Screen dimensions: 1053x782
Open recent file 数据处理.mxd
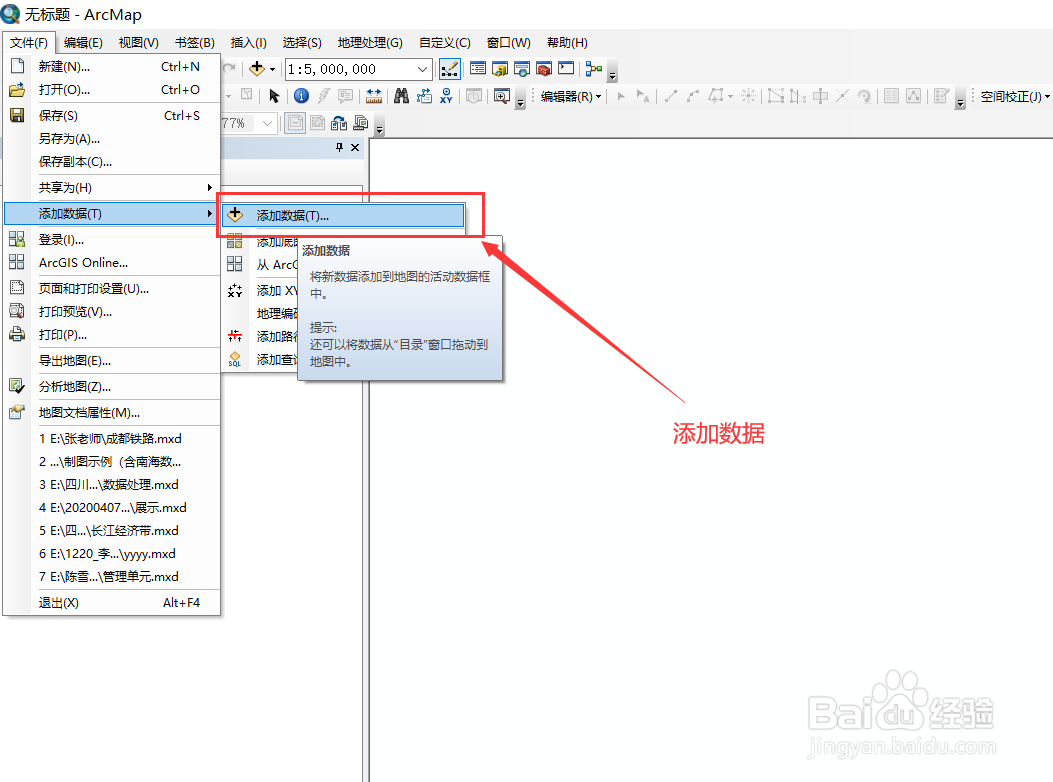(x=112, y=485)
